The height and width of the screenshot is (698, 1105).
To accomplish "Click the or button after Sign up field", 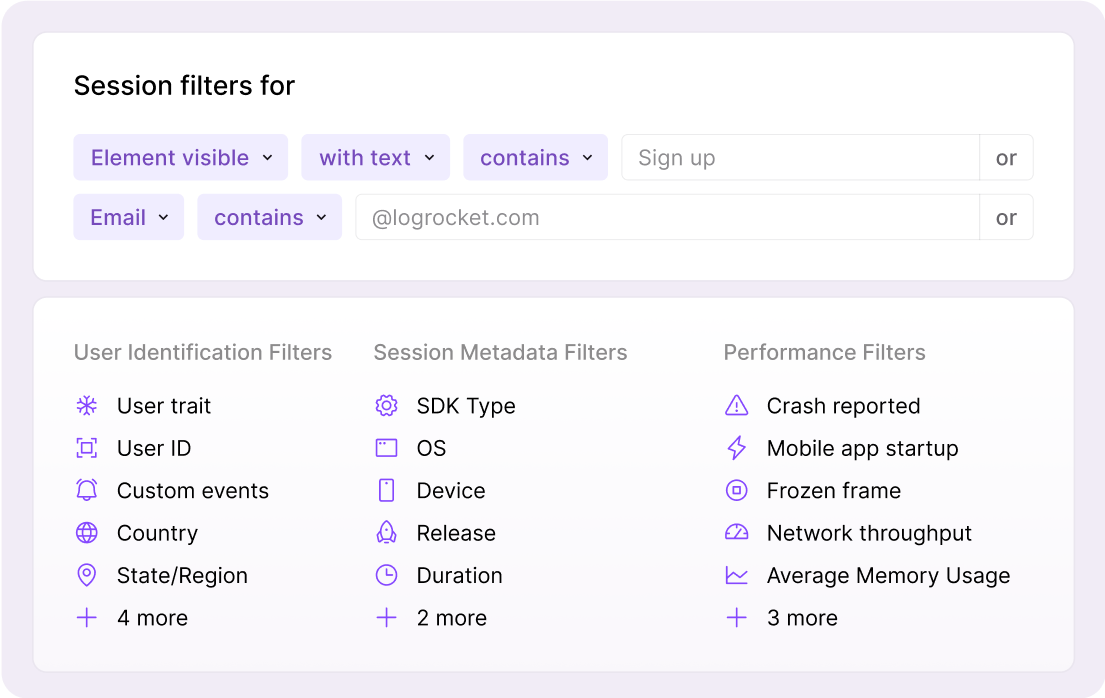I will pos(1006,158).
